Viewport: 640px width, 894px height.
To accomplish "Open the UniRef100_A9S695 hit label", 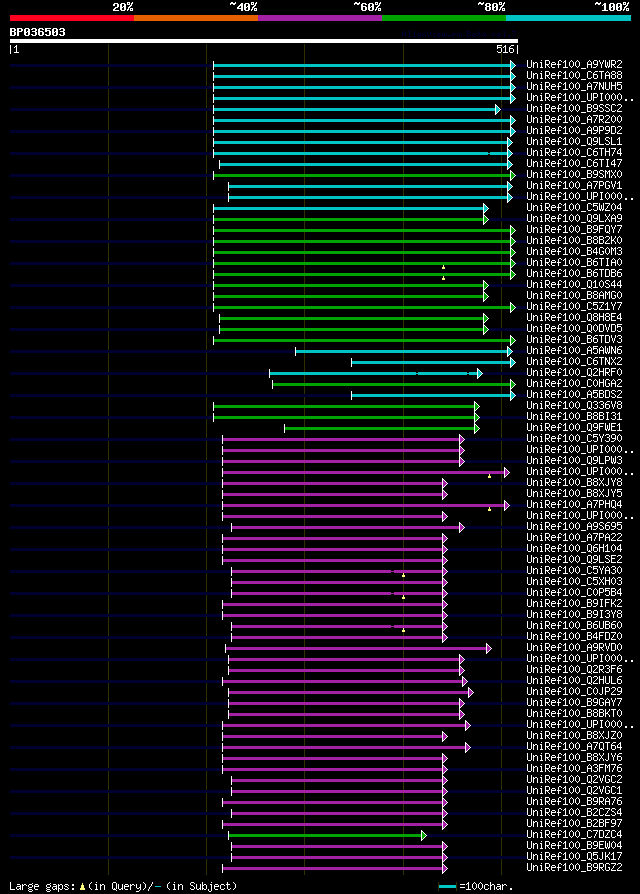I will [574, 527].
